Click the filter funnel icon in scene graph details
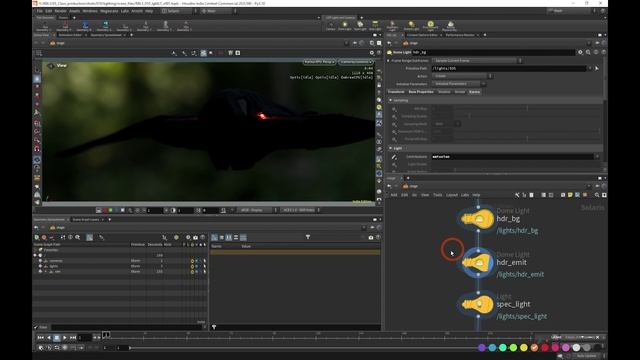 308,237
